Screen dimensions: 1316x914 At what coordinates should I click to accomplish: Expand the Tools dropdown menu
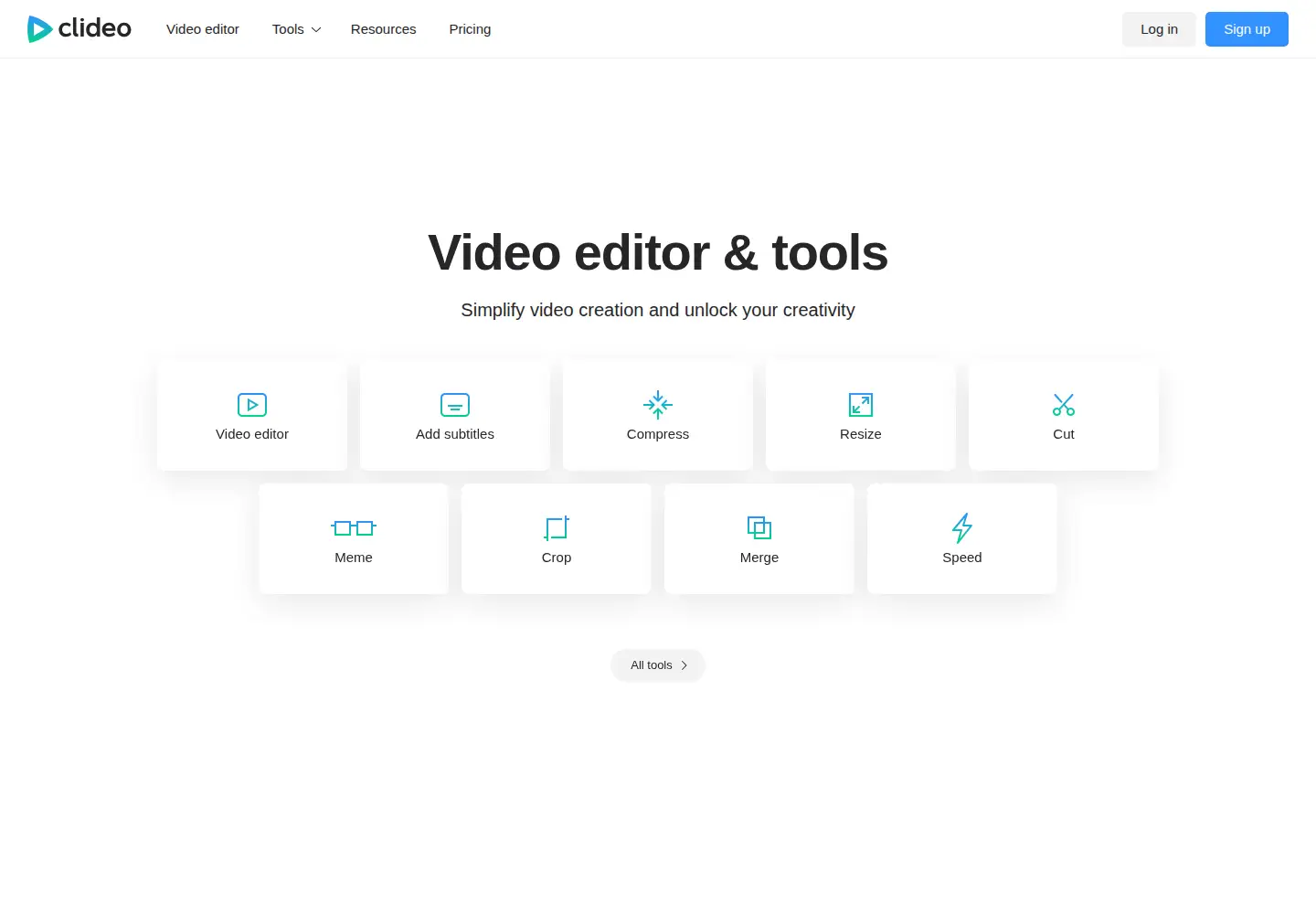pyautogui.click(x=297, y=29)
